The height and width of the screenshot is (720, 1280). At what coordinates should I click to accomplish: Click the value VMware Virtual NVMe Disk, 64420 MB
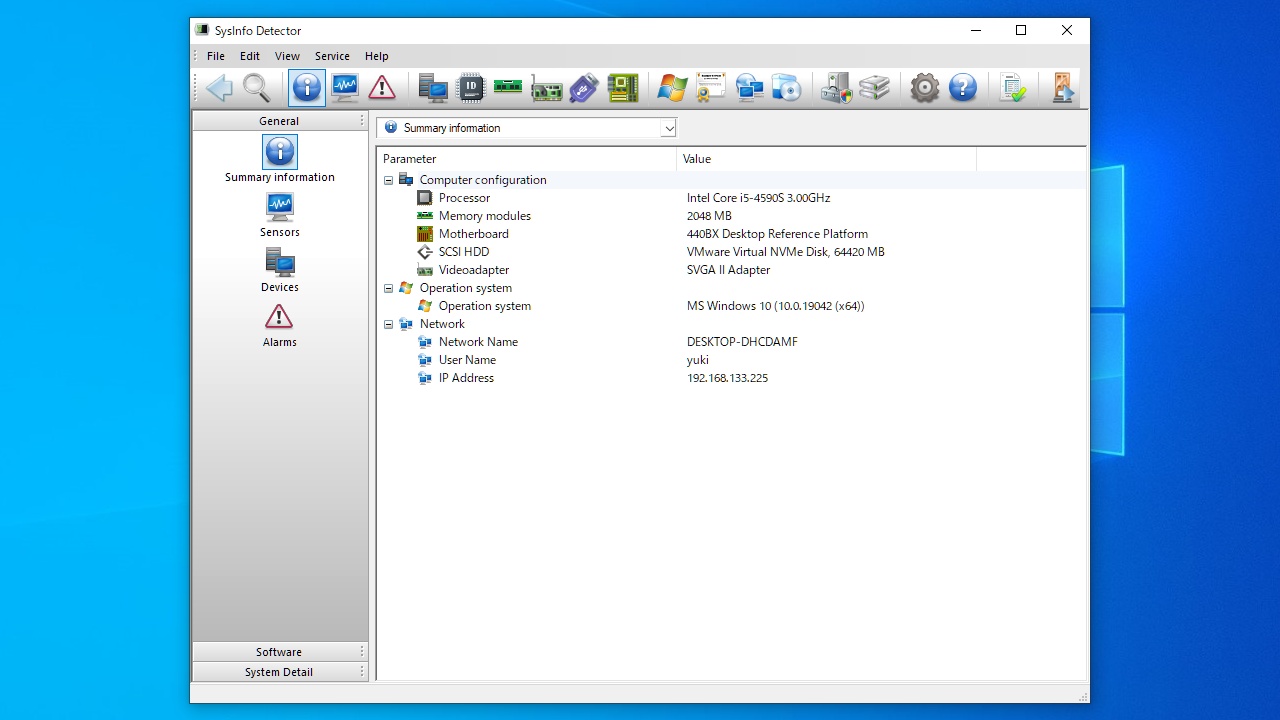[785, 252]
